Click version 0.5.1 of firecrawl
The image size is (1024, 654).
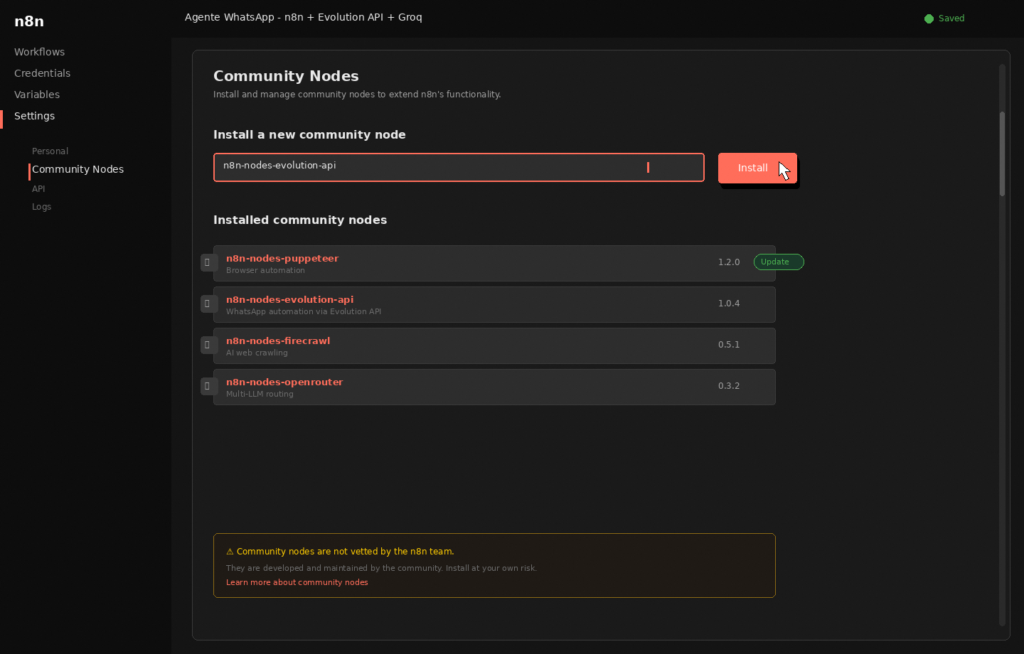point(729,344)
